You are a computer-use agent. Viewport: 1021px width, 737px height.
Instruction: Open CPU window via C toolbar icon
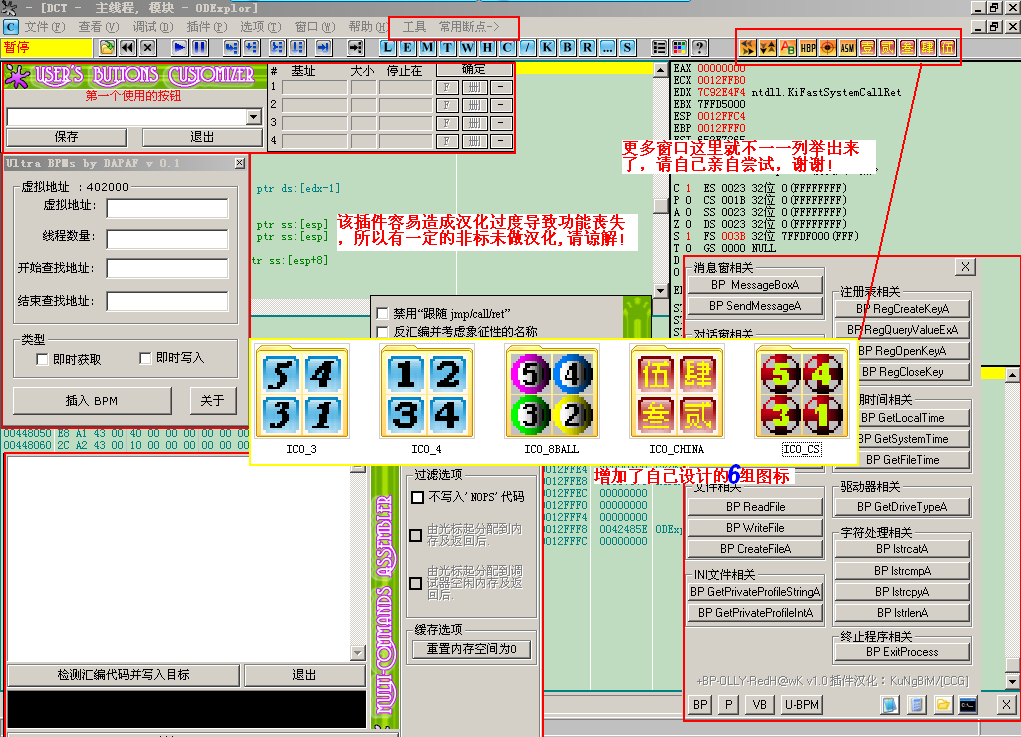click(507, 48)
